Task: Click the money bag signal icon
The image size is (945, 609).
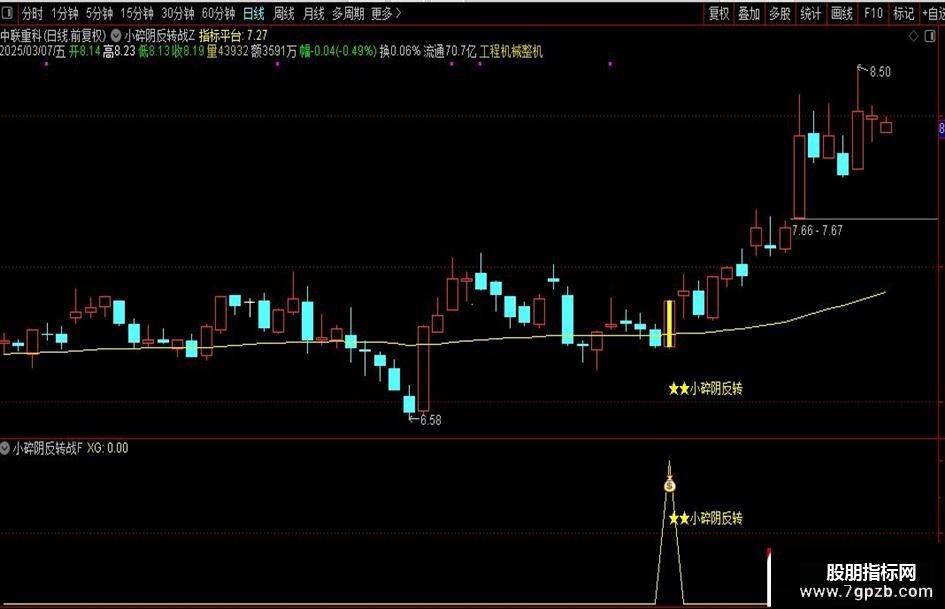Action: point(670,484)
